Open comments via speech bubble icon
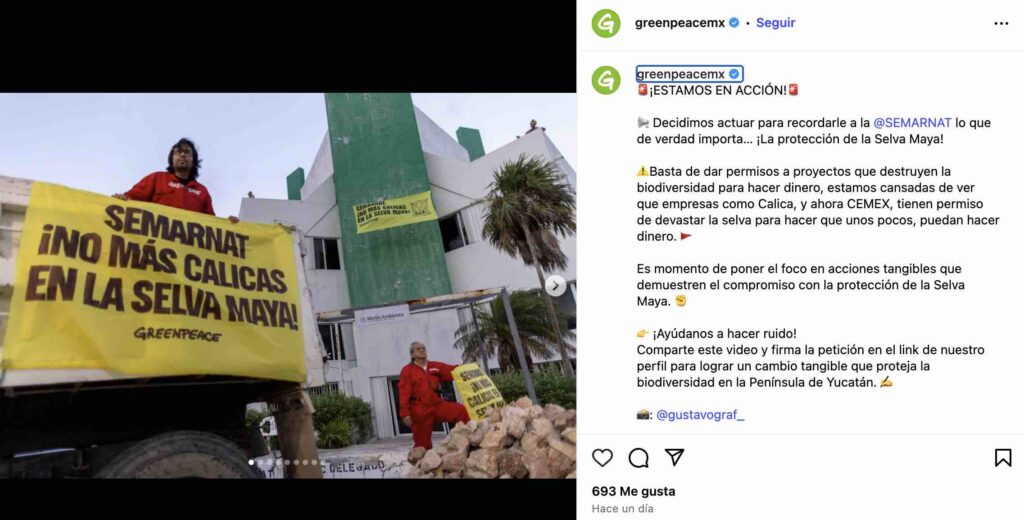This screenshot has height=520, width=1024. pyautogui.click(x=638, y=458)
